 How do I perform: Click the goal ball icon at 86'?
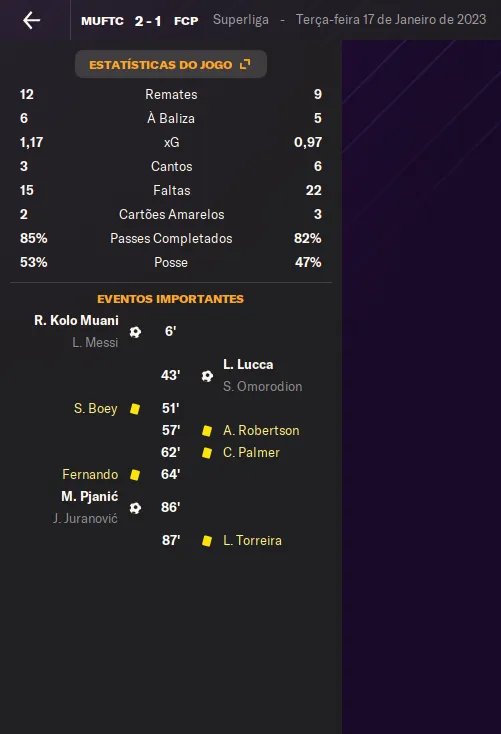tap(135, 508)
